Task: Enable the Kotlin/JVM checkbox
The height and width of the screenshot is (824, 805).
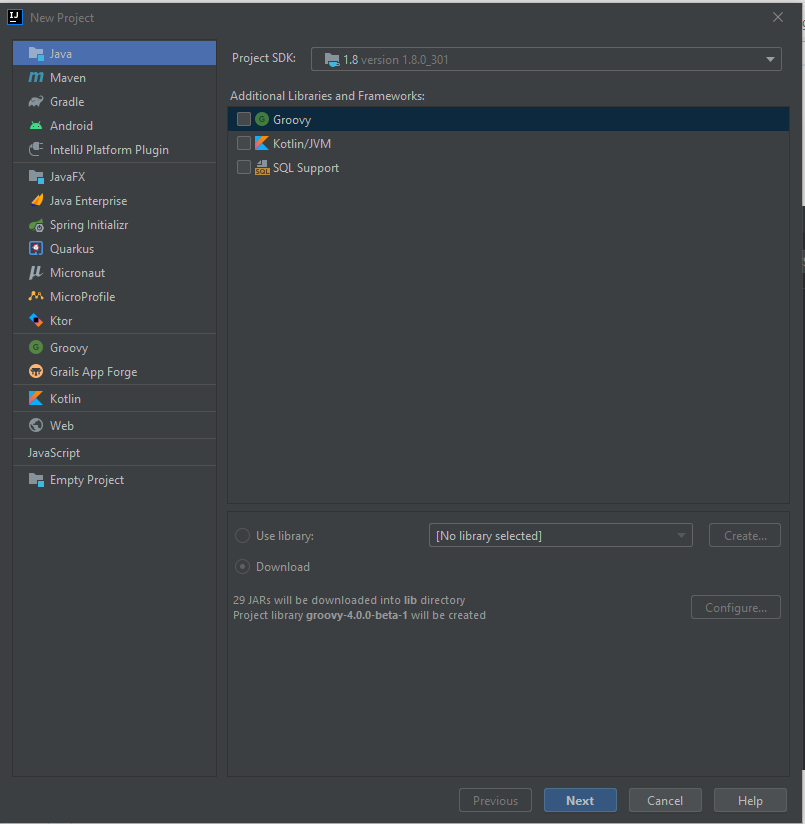Action: (244, 143)
